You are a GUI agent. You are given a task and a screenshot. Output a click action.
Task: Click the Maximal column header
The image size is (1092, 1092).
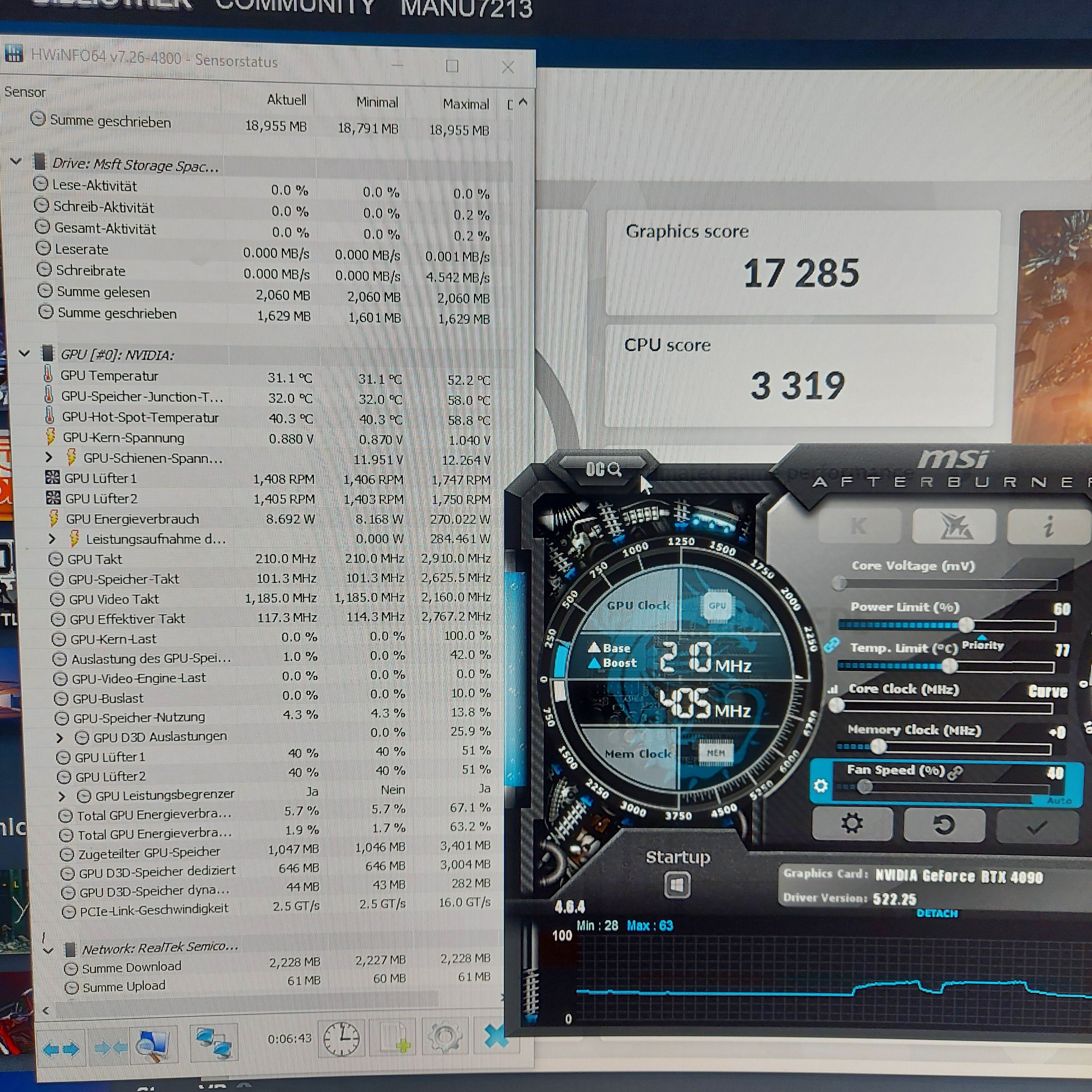pos(466,104)
